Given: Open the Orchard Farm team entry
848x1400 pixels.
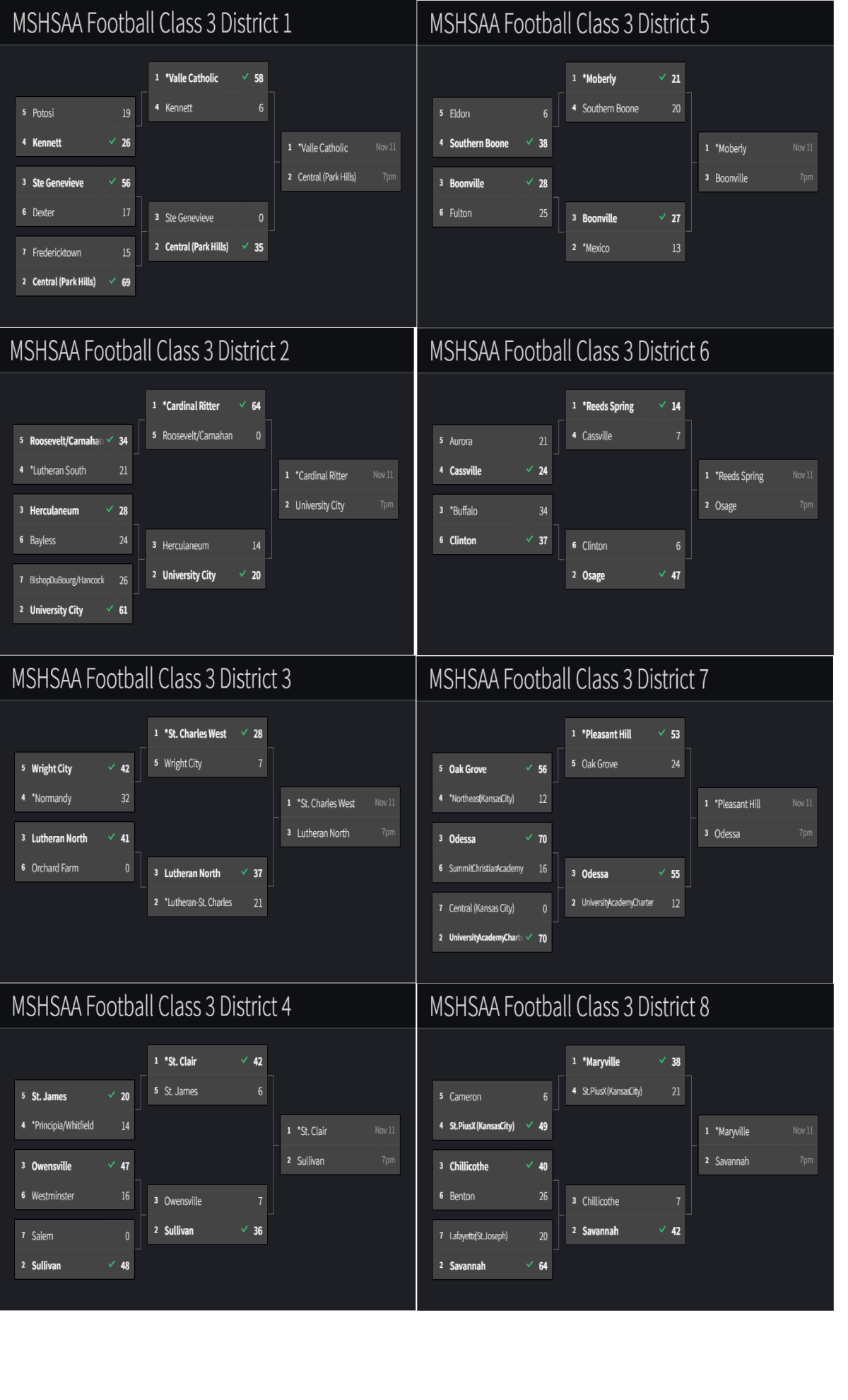Looking at the screenshot, I should [x=55, y=868].
